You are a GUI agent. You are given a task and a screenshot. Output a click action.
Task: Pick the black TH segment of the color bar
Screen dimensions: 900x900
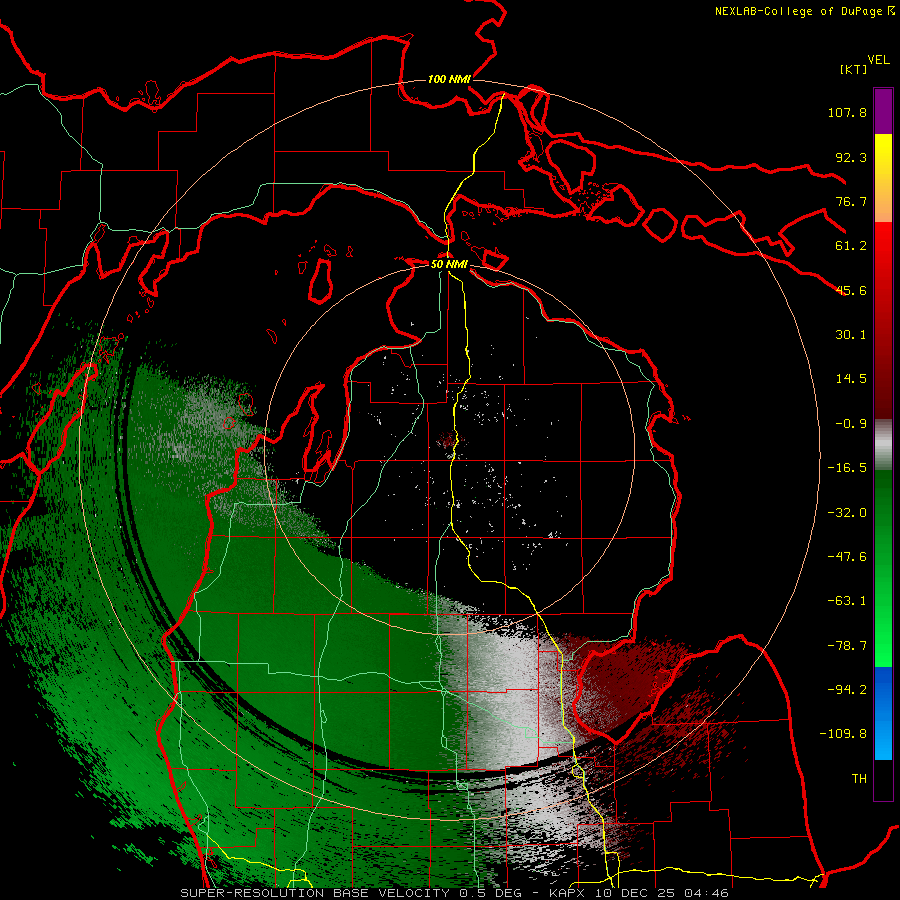tap(883, 779)
